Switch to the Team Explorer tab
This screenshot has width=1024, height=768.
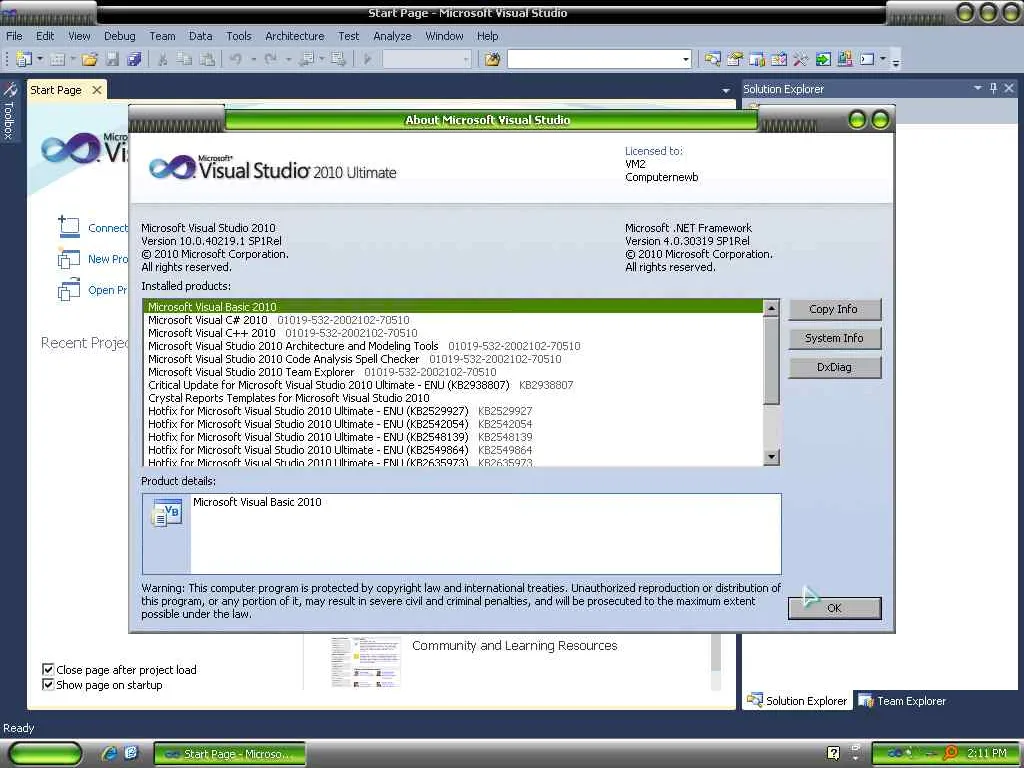(902, 701)
